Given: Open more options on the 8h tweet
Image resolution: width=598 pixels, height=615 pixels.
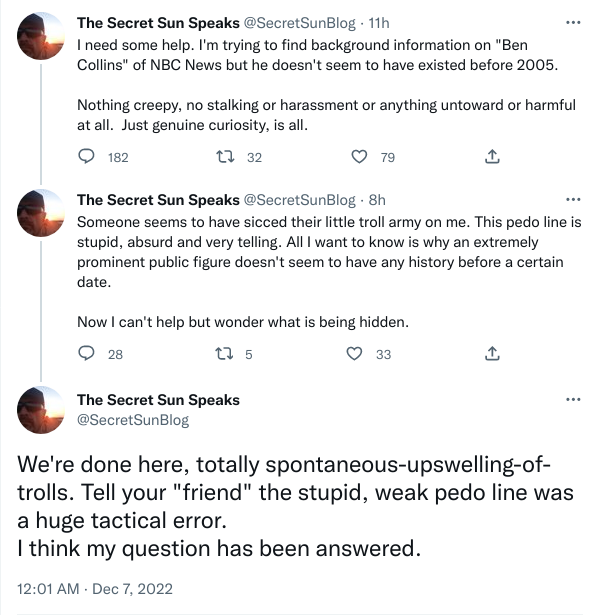Looking at the screenshot, I should pyautogui.click(x=573, y=200).
